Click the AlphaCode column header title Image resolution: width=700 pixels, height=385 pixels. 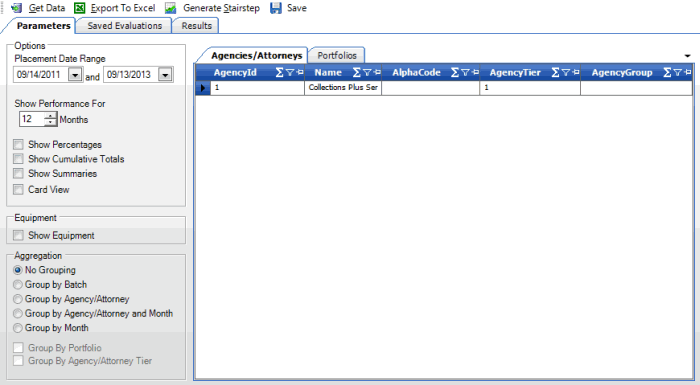pos(416,72)
